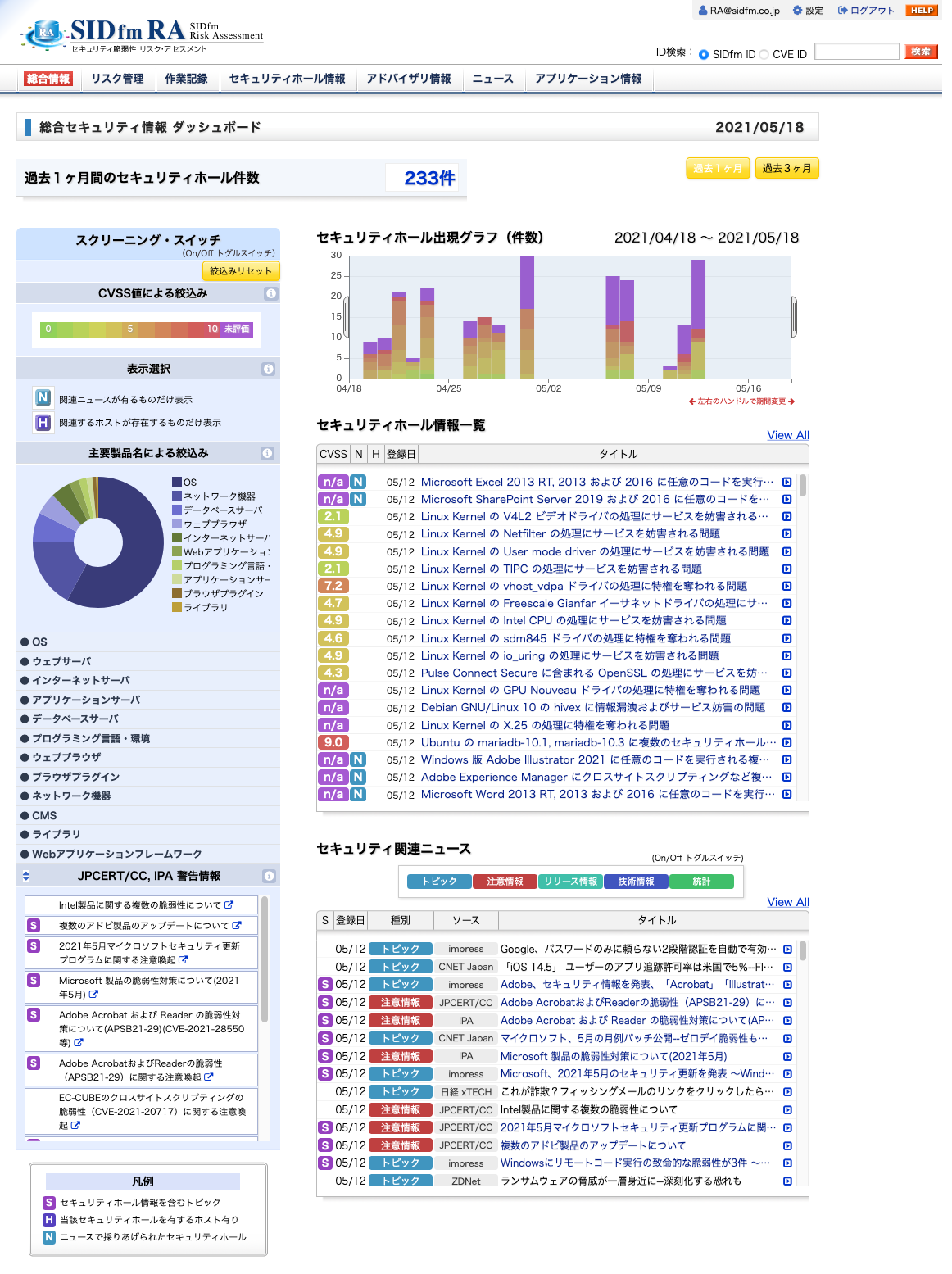Expand OS product category
Viewport: 952px width, 1274px height.
tap(148, 642)
